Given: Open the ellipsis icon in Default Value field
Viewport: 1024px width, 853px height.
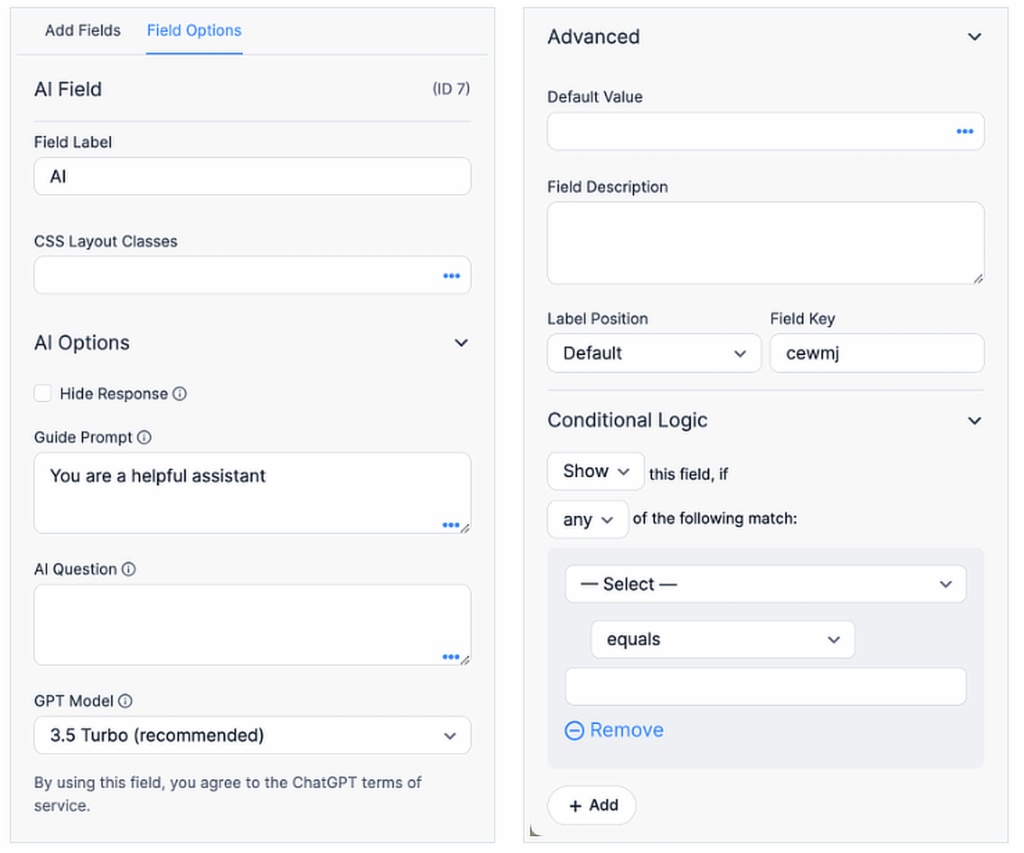Looking at the screenshot, I should pos(964,131).
